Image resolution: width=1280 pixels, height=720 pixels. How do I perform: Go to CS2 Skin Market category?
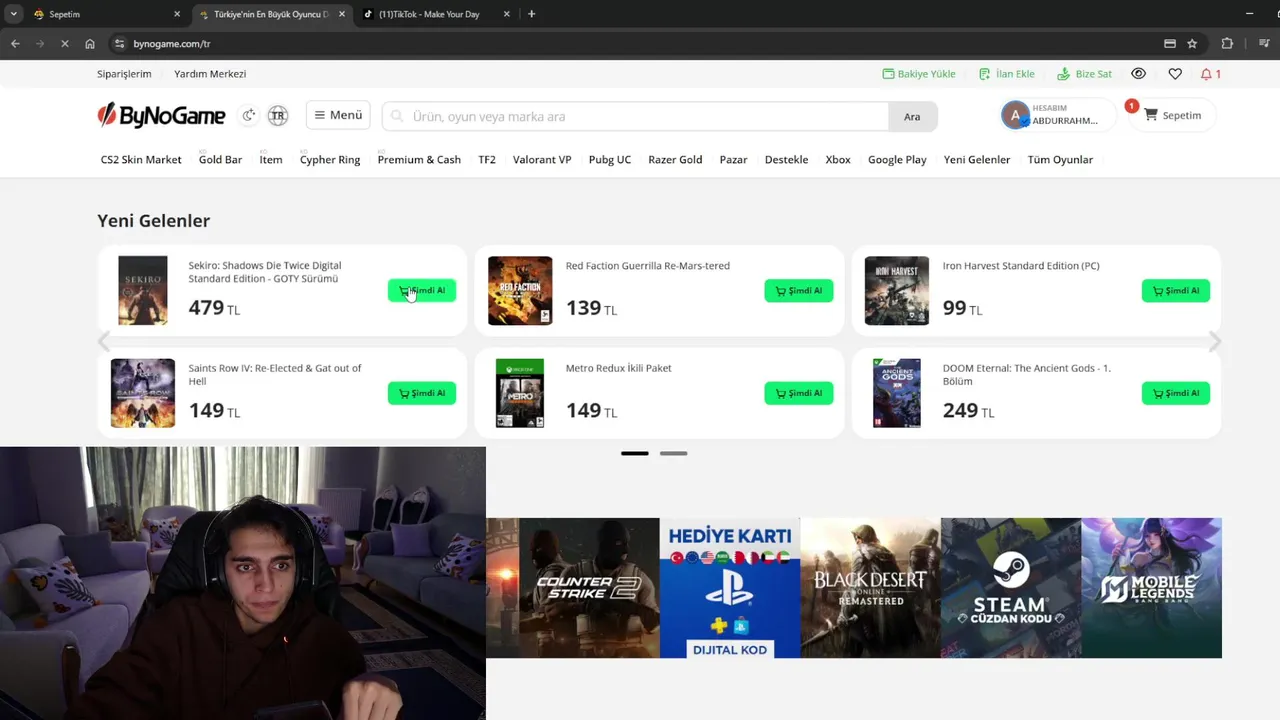tap(141, 160)
